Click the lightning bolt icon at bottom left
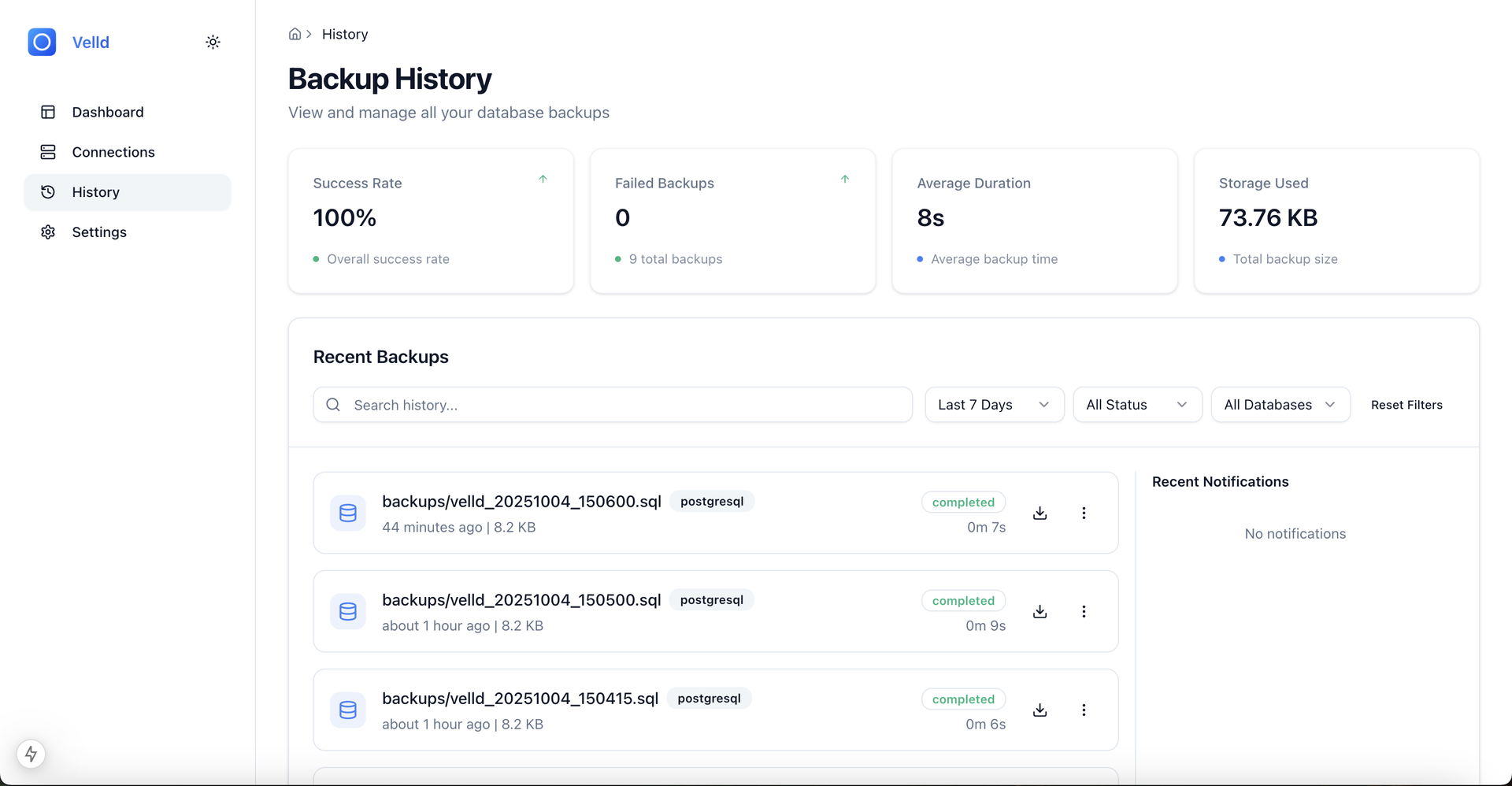 31,754
